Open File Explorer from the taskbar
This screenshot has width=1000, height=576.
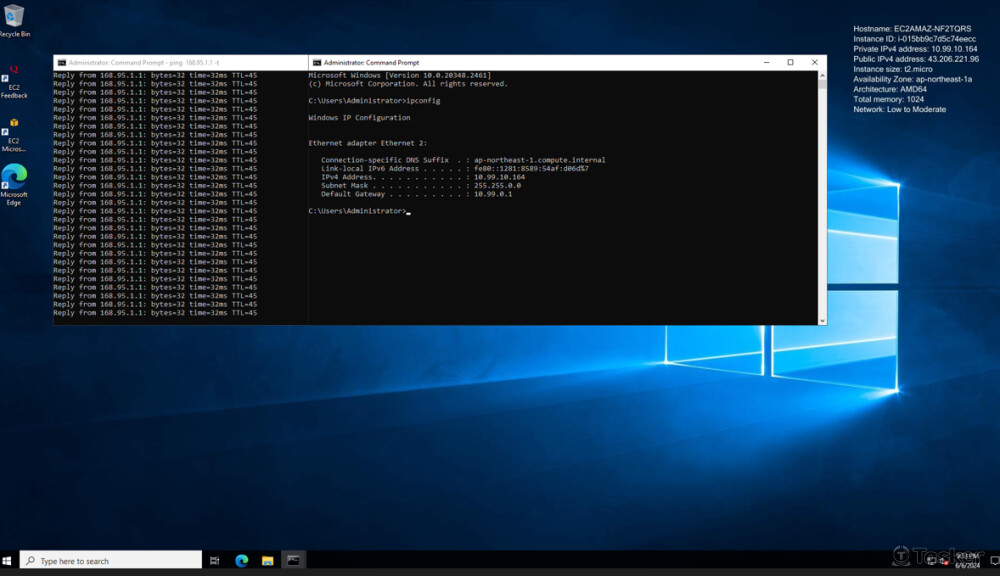(x=268, y=561)
